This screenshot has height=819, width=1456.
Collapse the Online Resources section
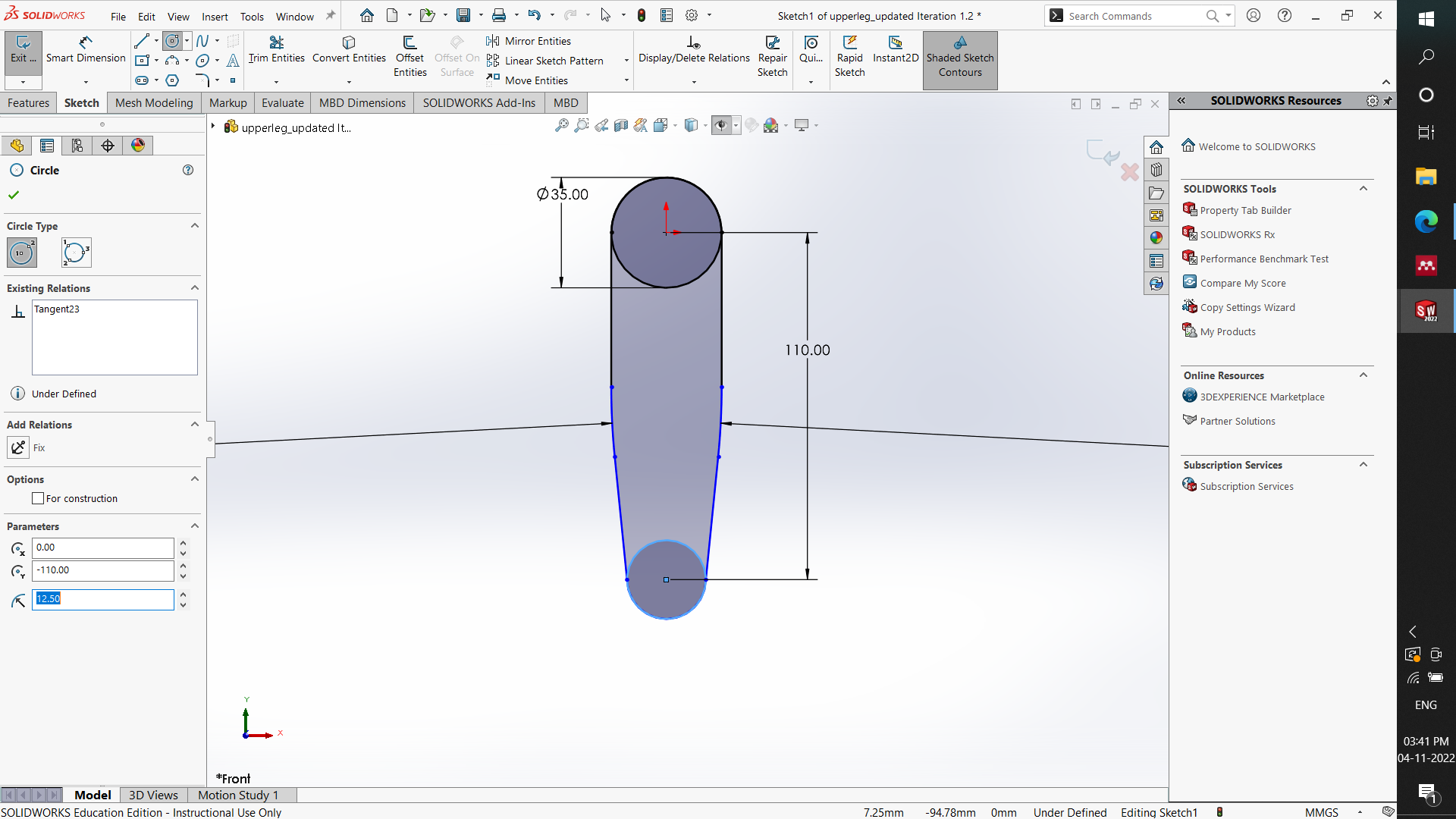[x=1363, y=375]
